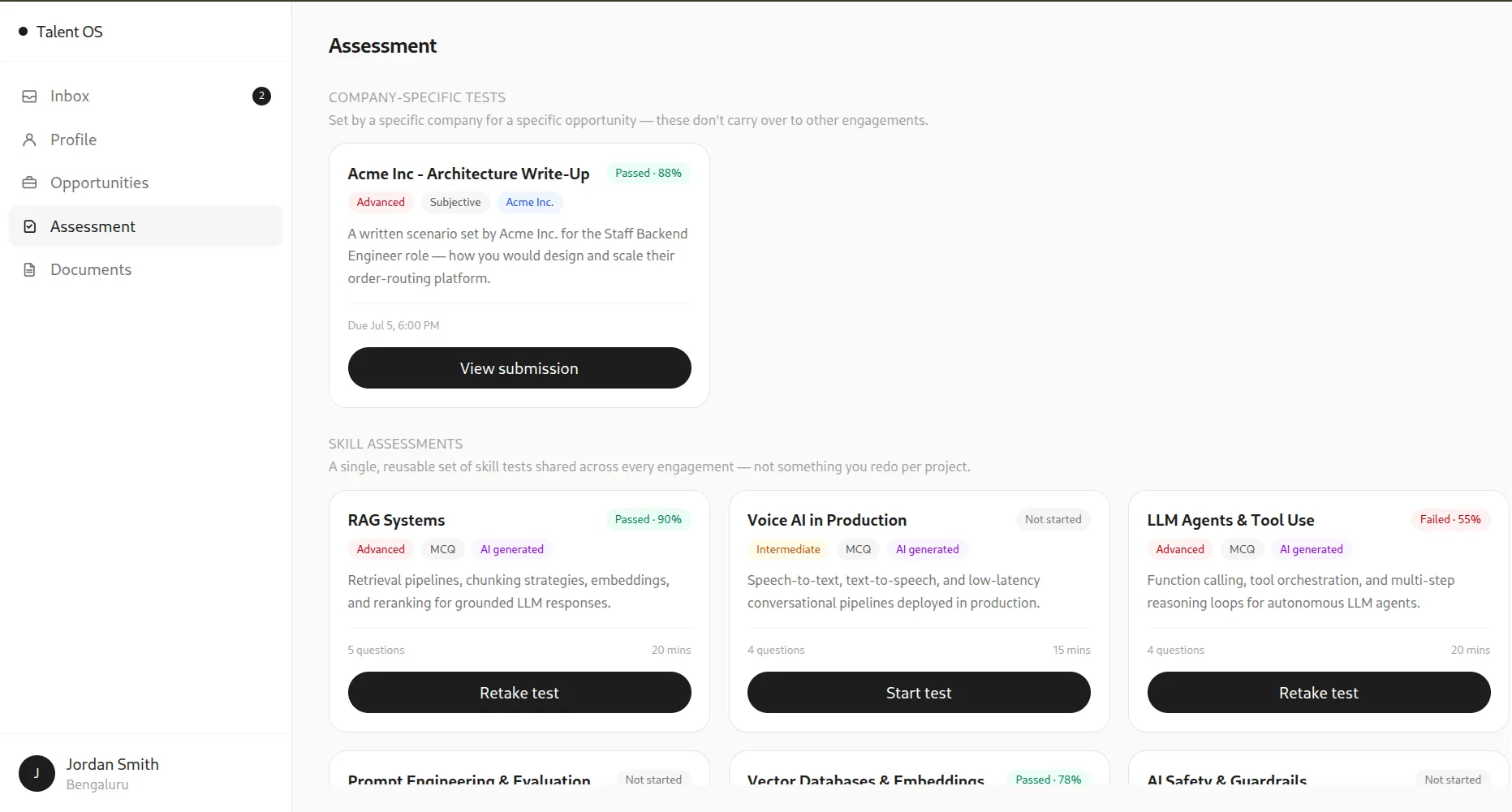Go to the Documents section
1512x812 pixels.
click(x=146, y=269)
